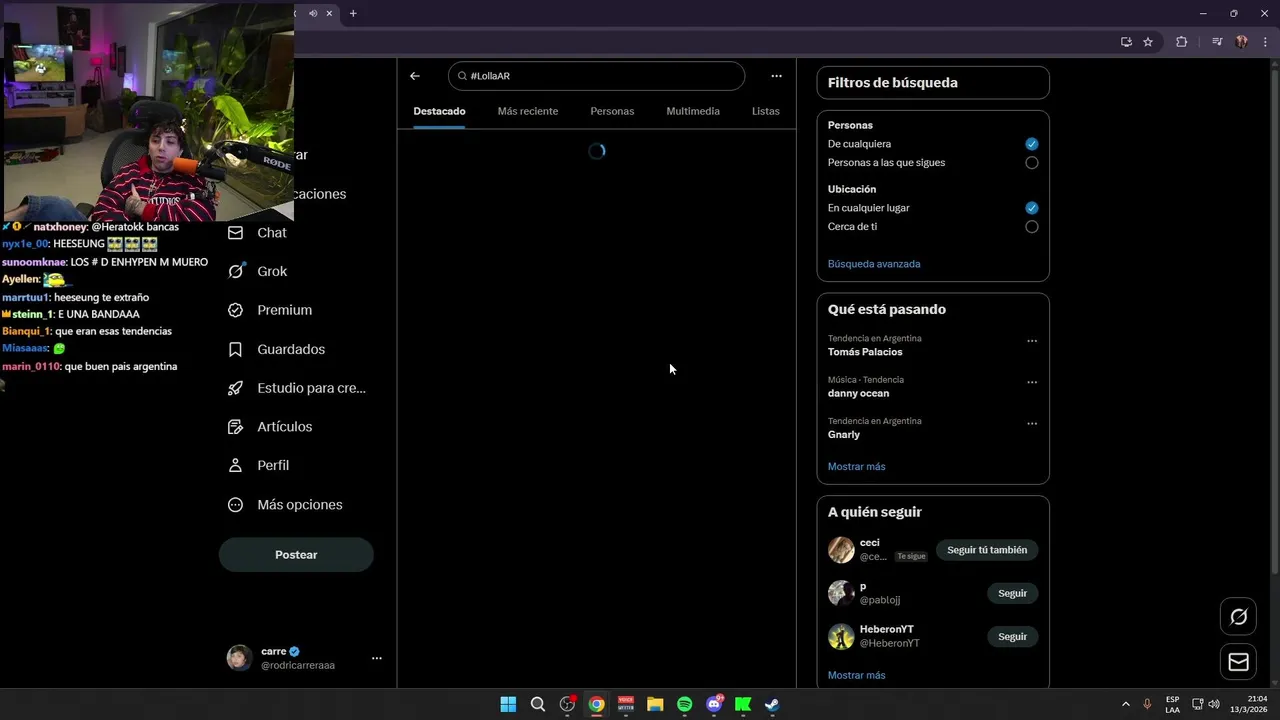Open the Artículos icon

click(x=235, y=427)
